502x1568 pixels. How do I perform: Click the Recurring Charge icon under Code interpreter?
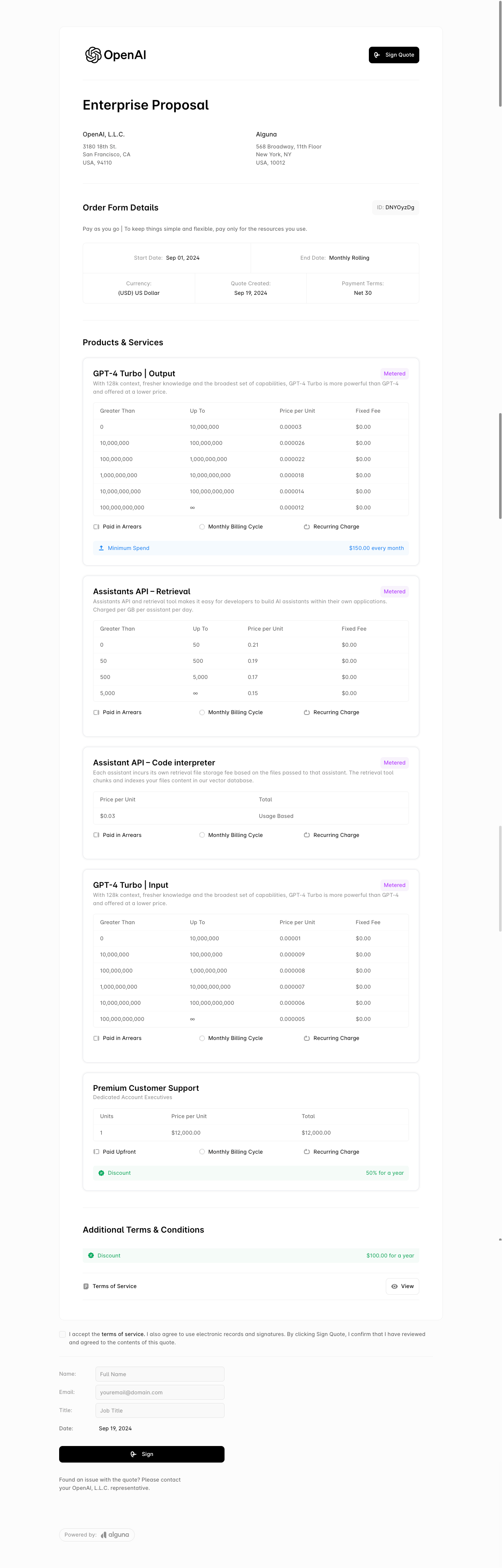coord(307,835)
